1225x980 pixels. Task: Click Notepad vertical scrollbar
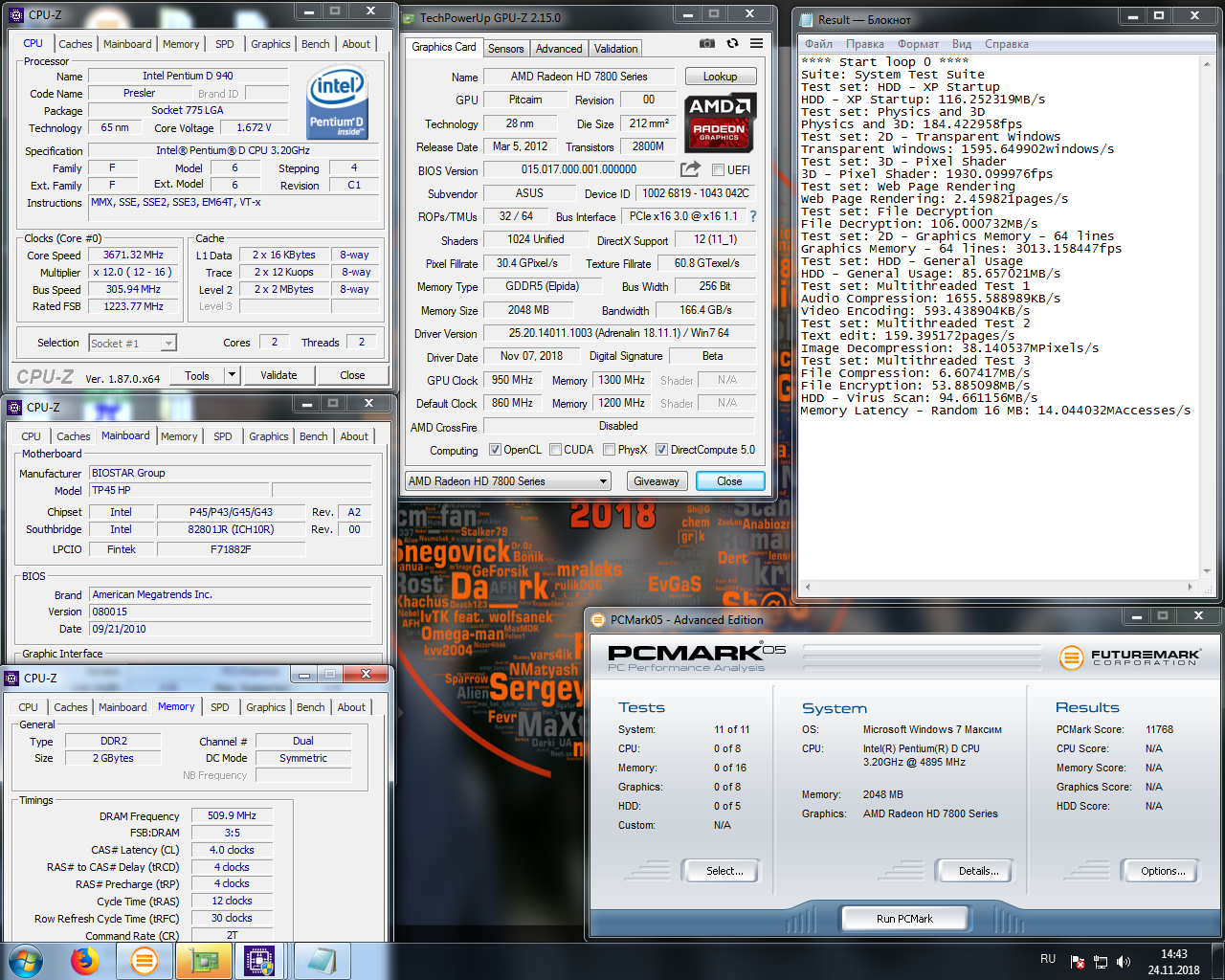1206,316
